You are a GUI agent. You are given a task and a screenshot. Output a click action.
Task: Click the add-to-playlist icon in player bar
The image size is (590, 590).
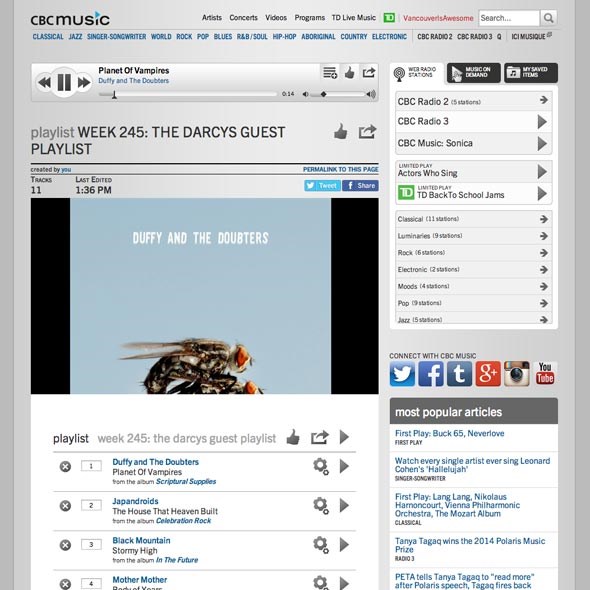330,72
